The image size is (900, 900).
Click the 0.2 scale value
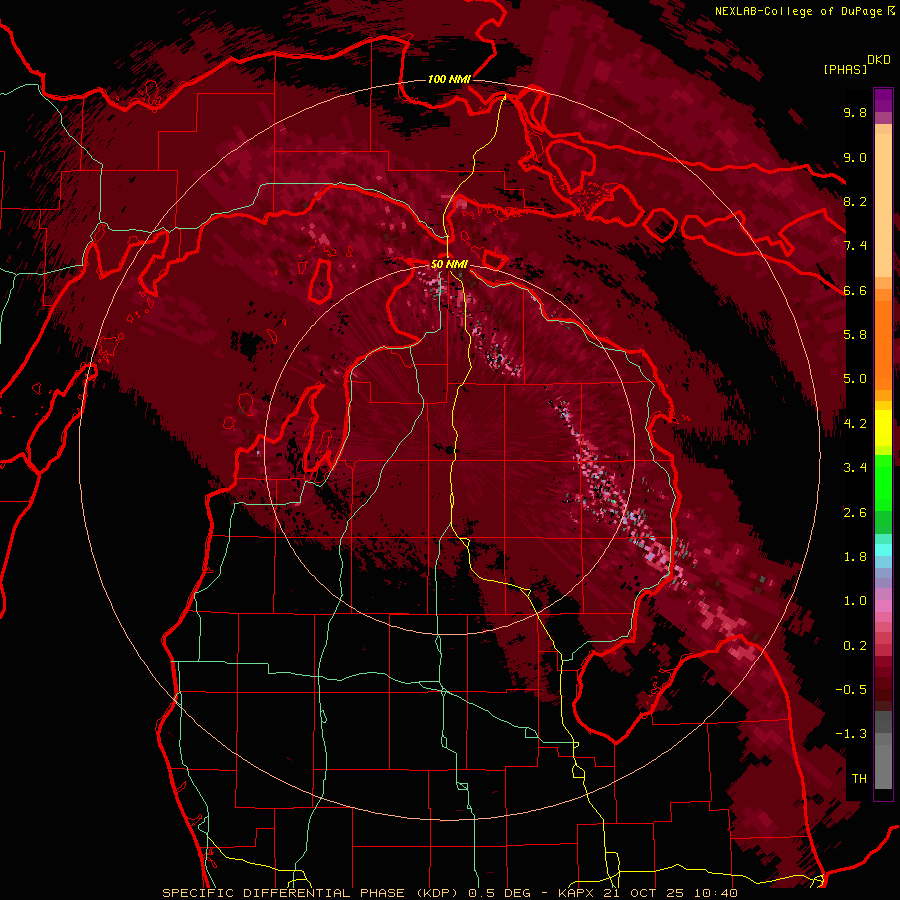[855, 646]
